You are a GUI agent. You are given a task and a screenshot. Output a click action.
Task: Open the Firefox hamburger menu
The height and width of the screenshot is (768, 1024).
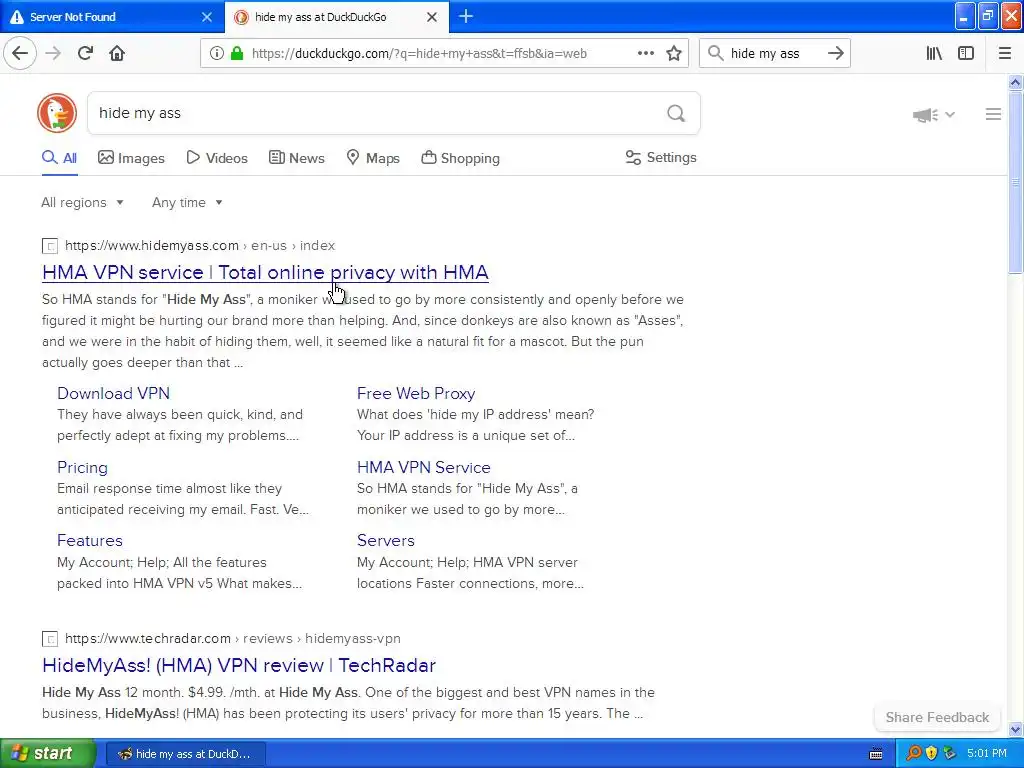1005,53
